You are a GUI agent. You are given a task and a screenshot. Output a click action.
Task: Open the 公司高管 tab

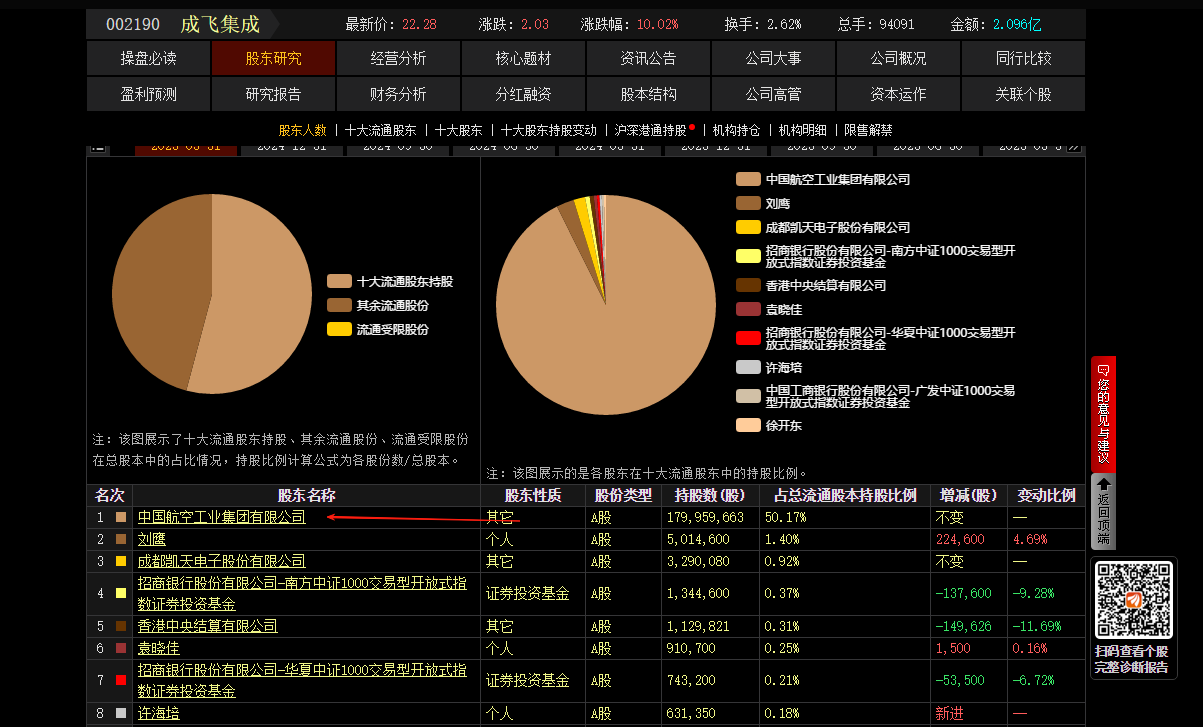pyautogui.click(x=773, y=94)
